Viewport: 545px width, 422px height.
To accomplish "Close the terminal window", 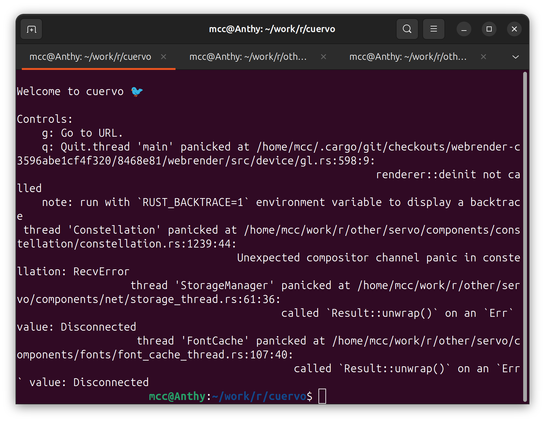I will coord(514,29).
